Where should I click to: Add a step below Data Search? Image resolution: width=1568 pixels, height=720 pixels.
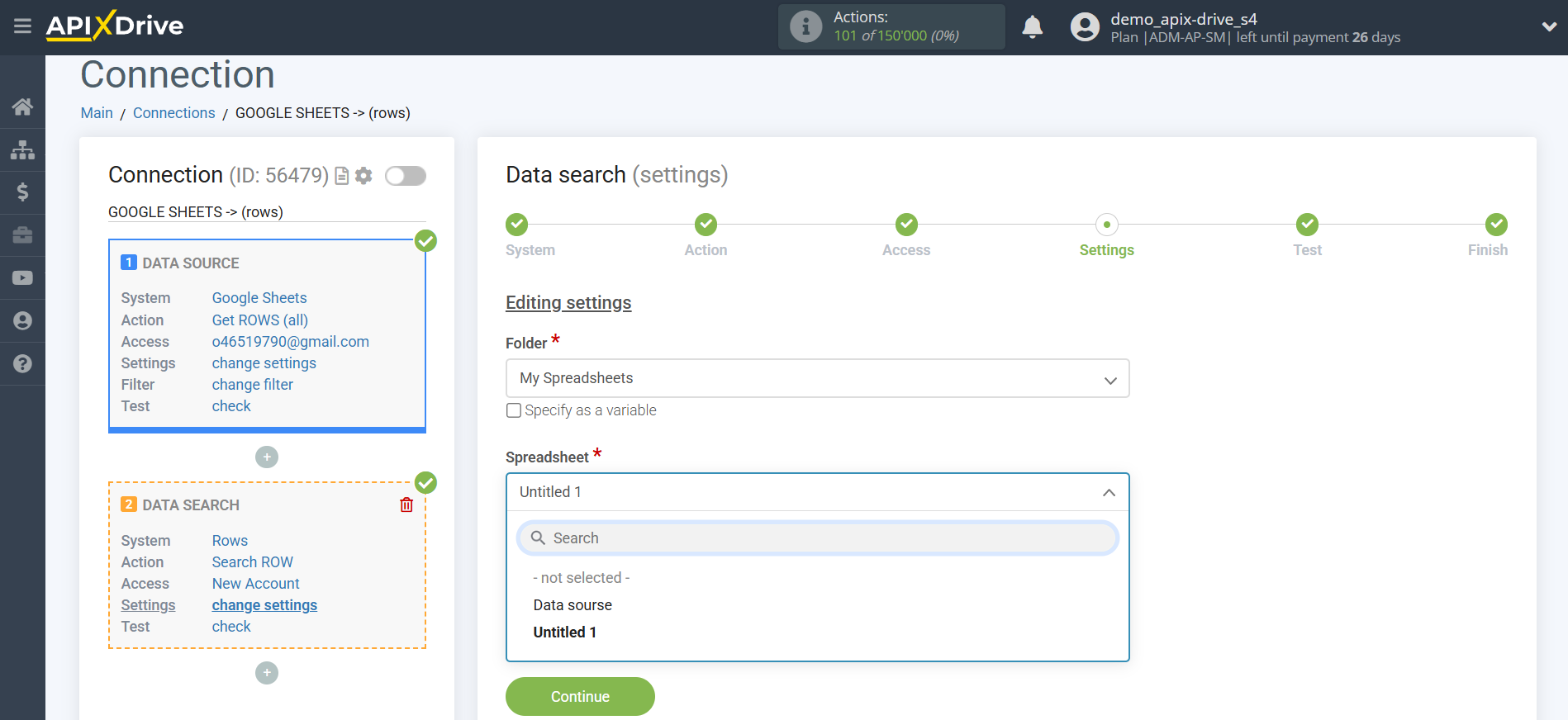(267, 673)
